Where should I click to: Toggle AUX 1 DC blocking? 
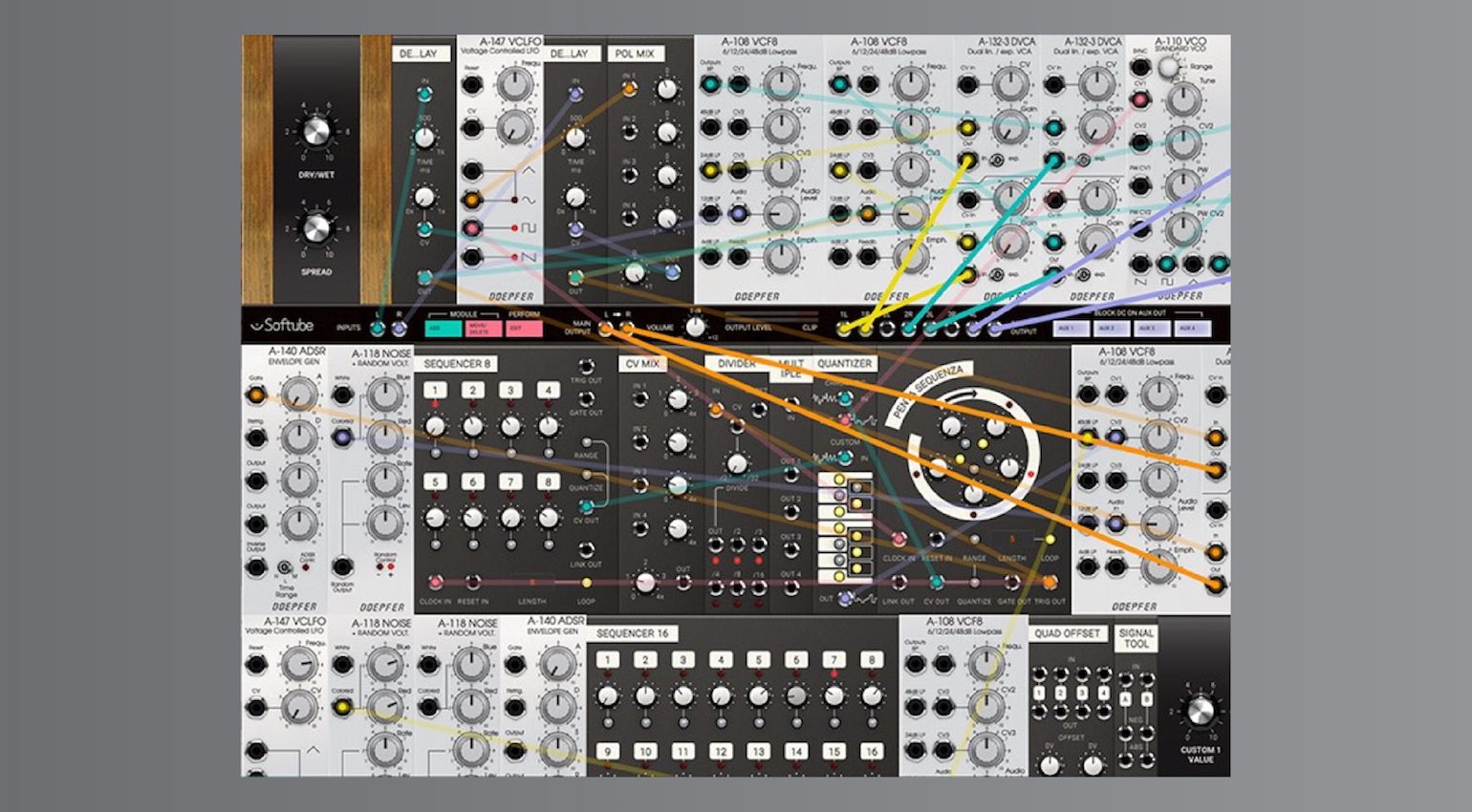tap(1071, 328)
